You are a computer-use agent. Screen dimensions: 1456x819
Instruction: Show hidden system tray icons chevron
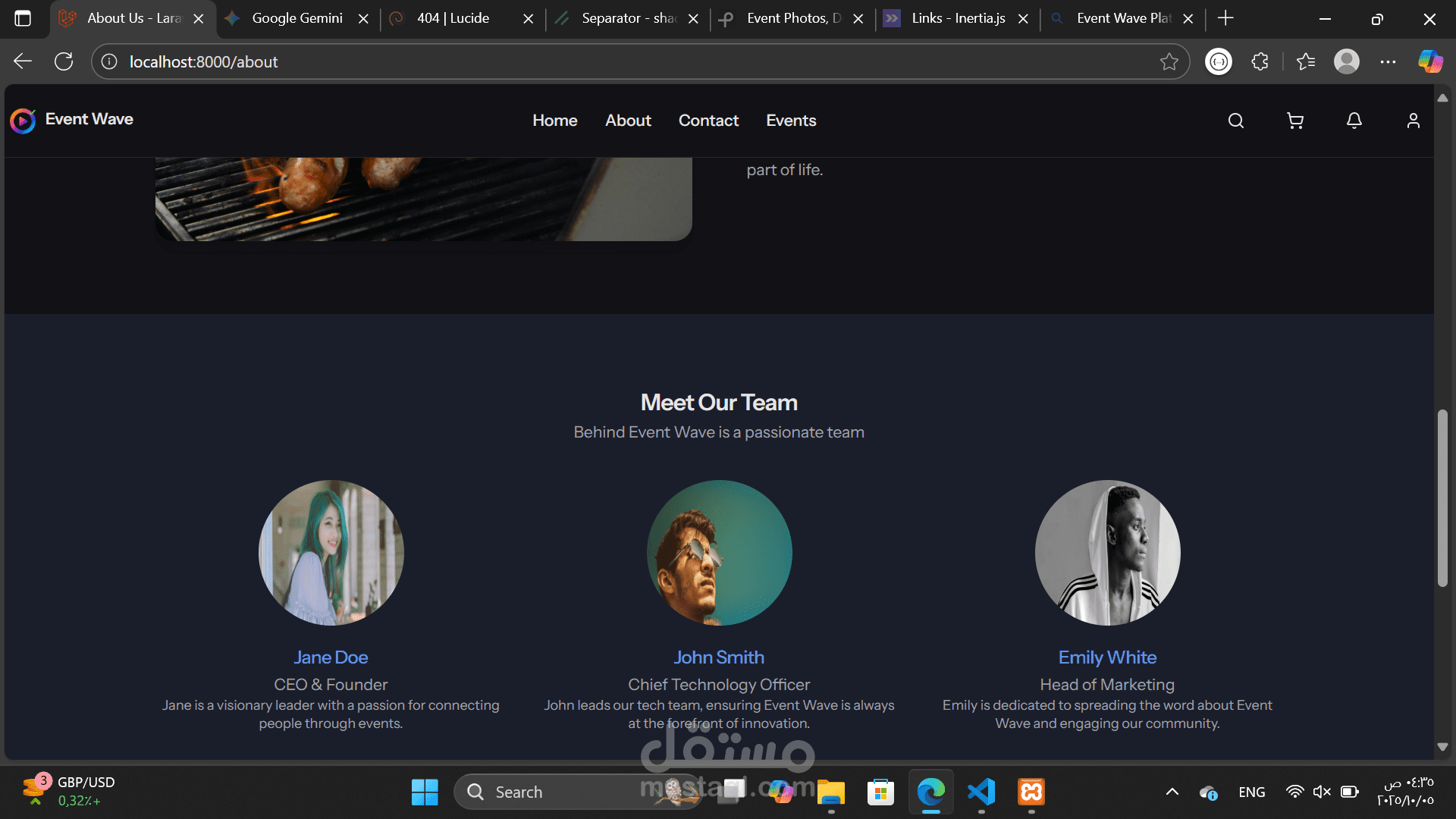(x=1172, y=792)
